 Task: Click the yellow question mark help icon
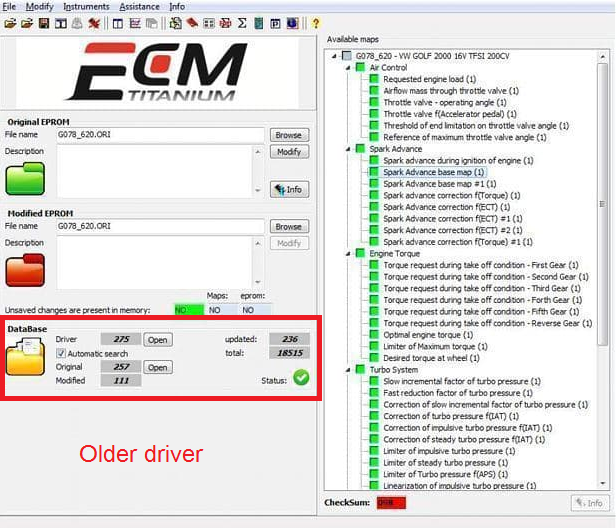coord(315,23)
